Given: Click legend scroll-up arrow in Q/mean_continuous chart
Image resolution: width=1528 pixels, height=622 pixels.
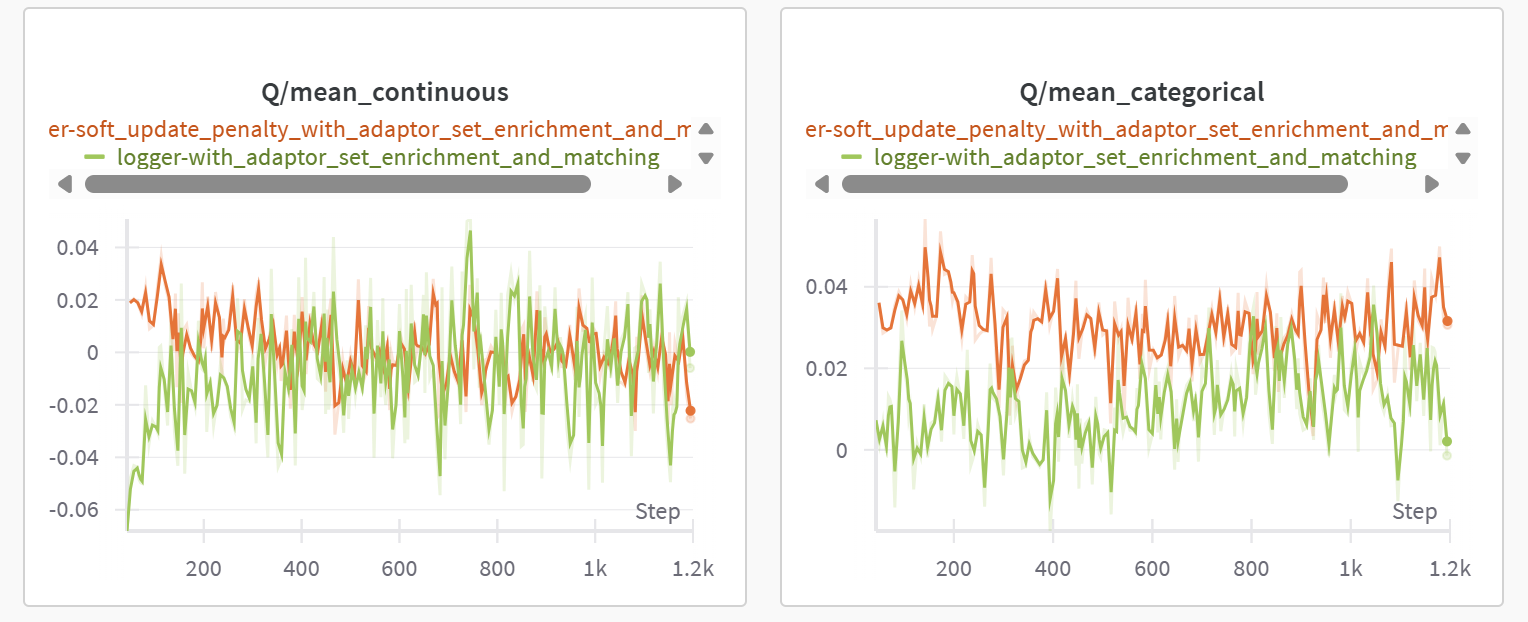Looking at the screenshot, I should pyautogui.click(x=706, y=129).
